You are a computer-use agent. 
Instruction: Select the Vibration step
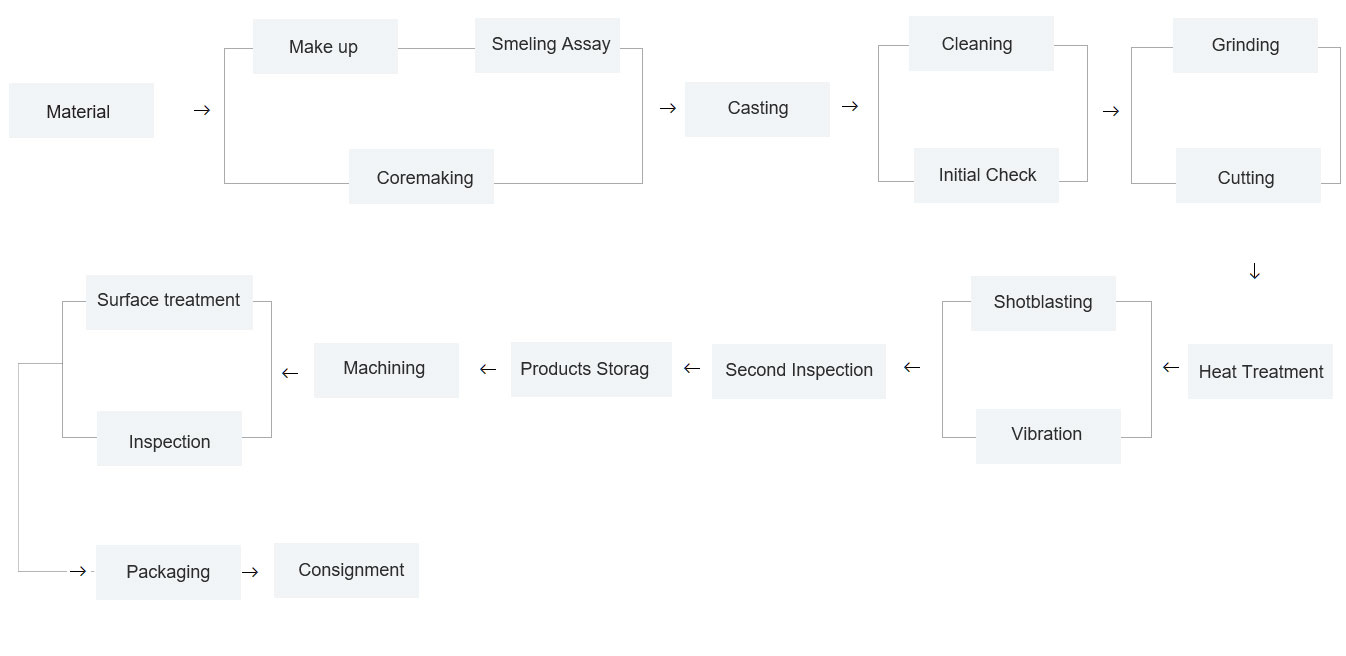(1048, 436)
